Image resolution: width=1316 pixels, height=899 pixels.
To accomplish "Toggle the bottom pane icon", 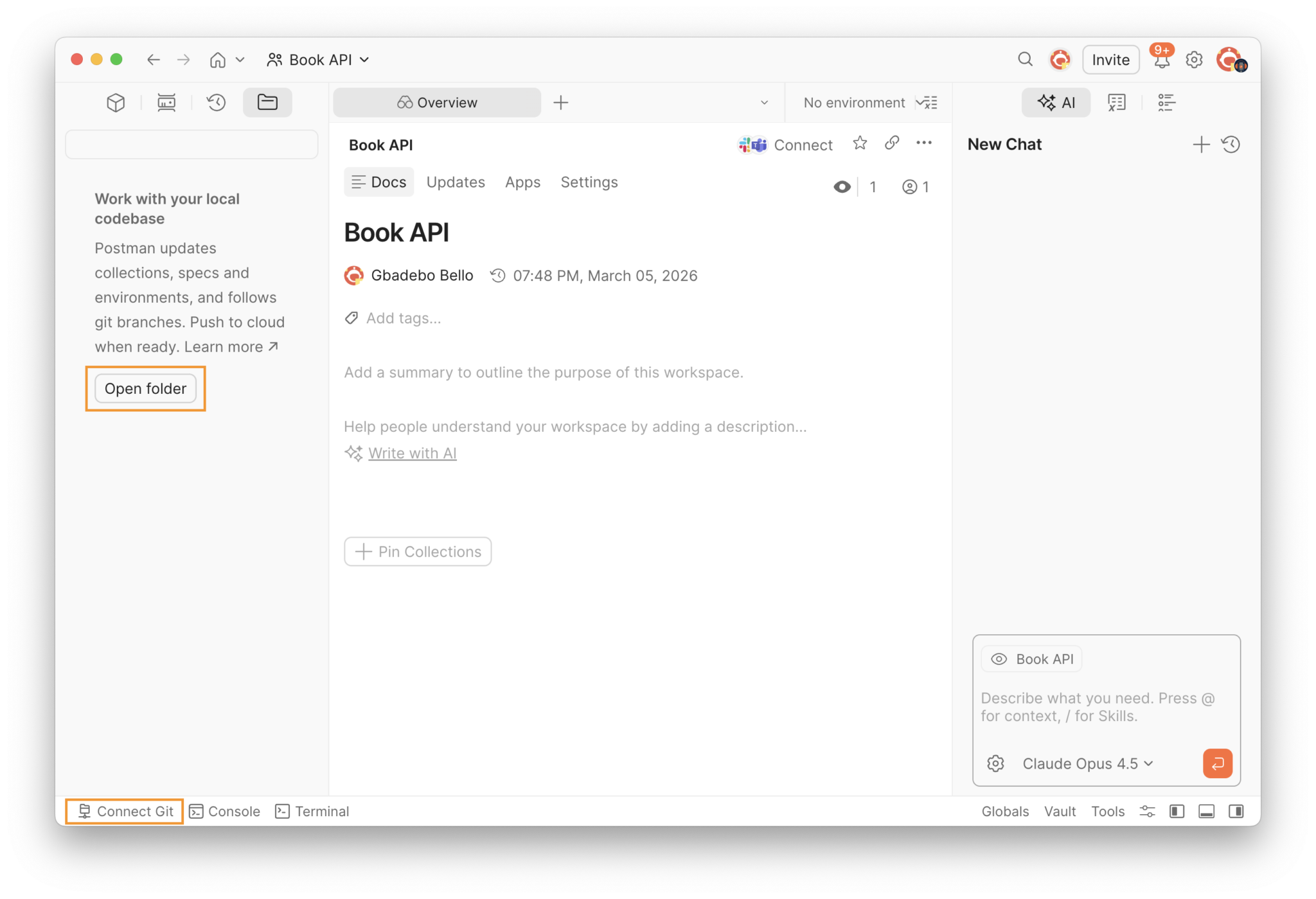I will (1207, 812).
